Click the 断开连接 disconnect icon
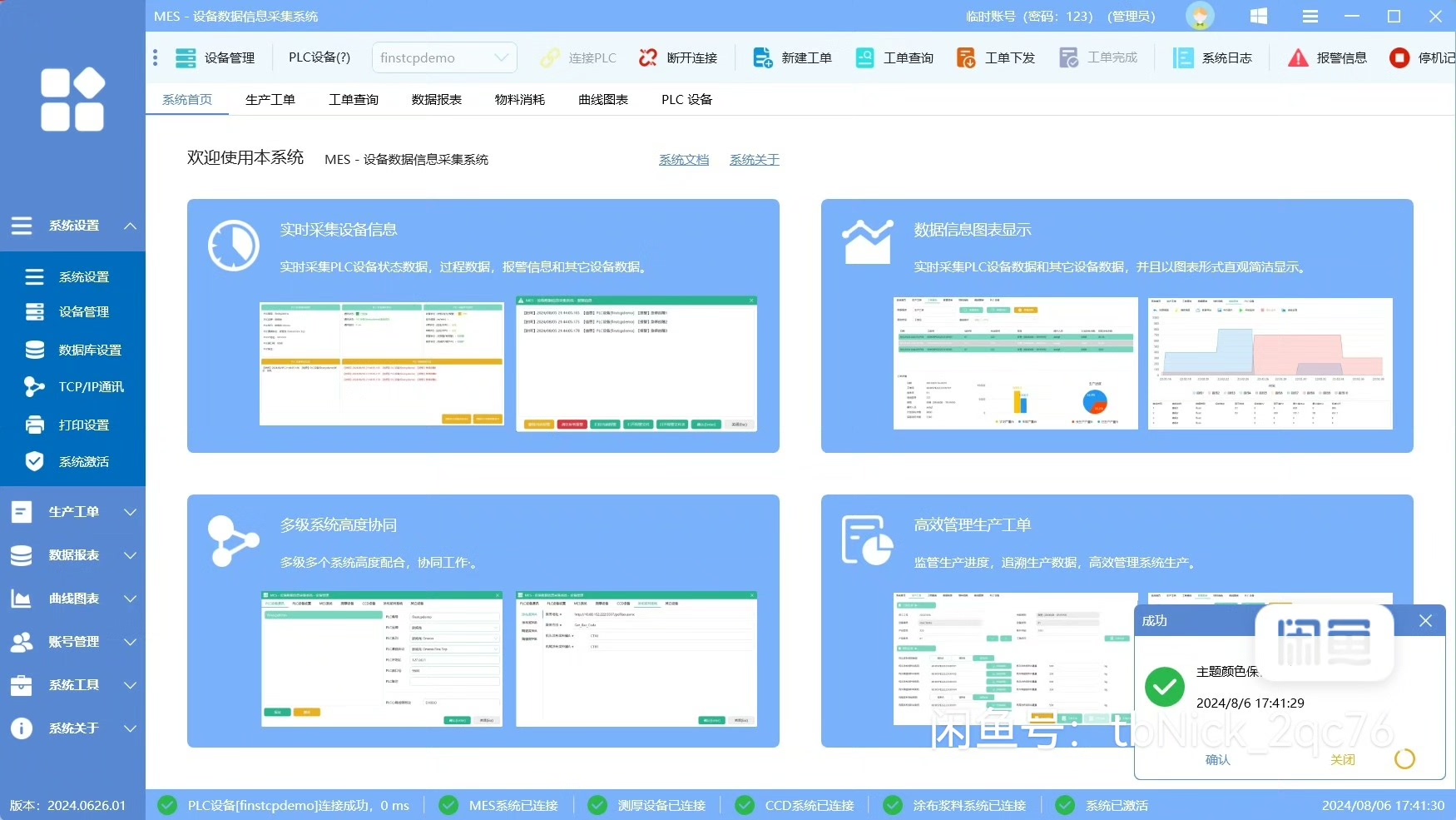Viewport: 1456px width, 820px height. tap(648, 57)
